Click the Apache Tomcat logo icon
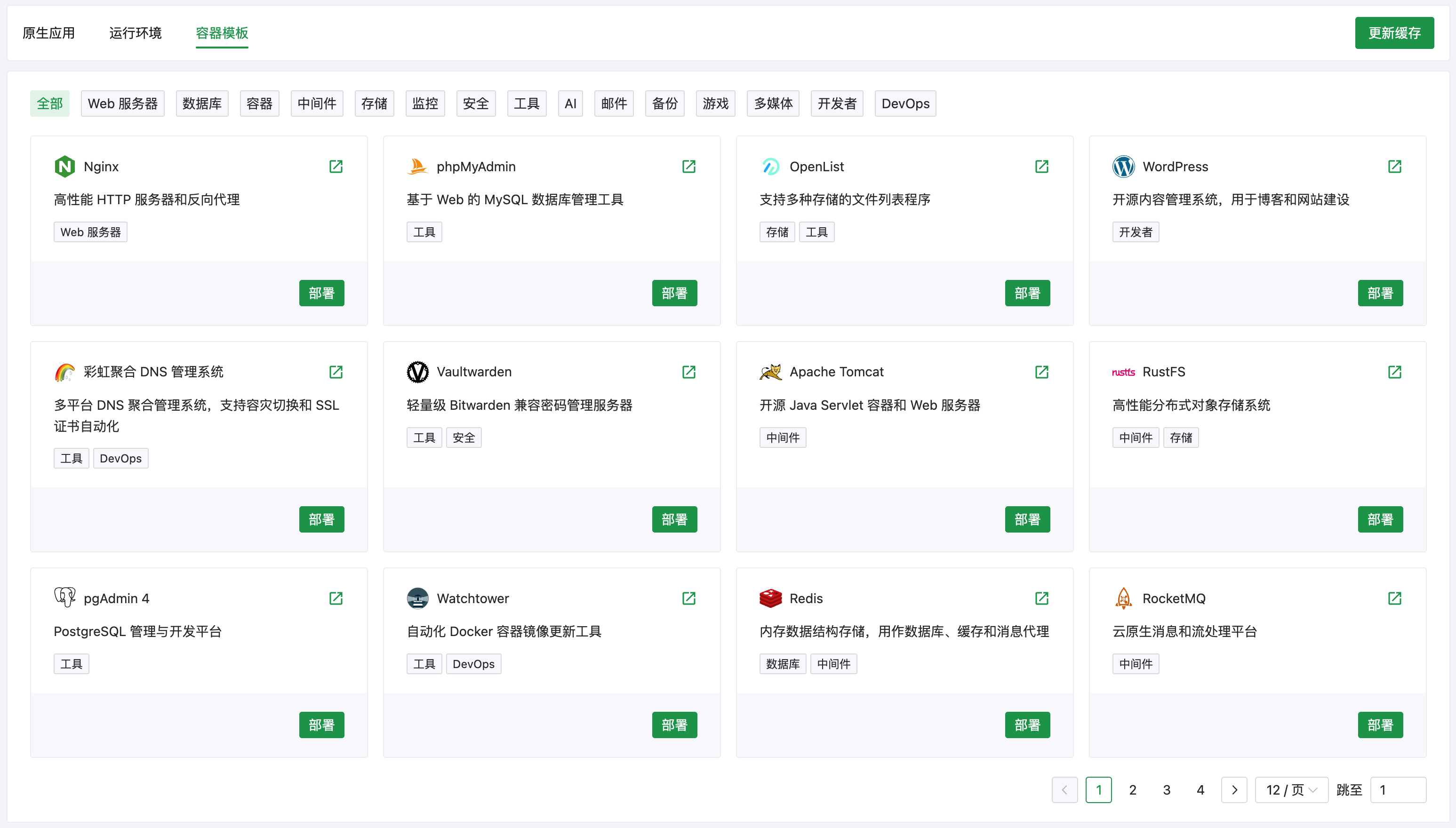 771,371
